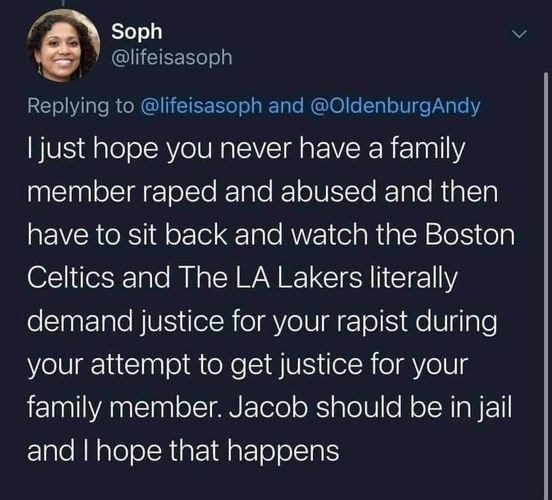Viewport: 552px width, 500px height.
Task: Click the display name Soph
Action: (x=137, y=32)
